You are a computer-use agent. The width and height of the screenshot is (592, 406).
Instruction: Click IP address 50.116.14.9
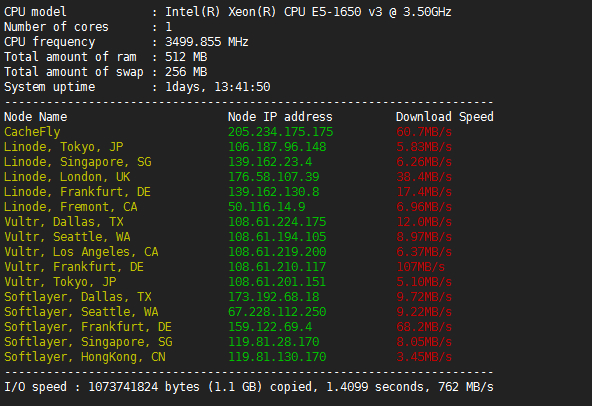(267, 207)
